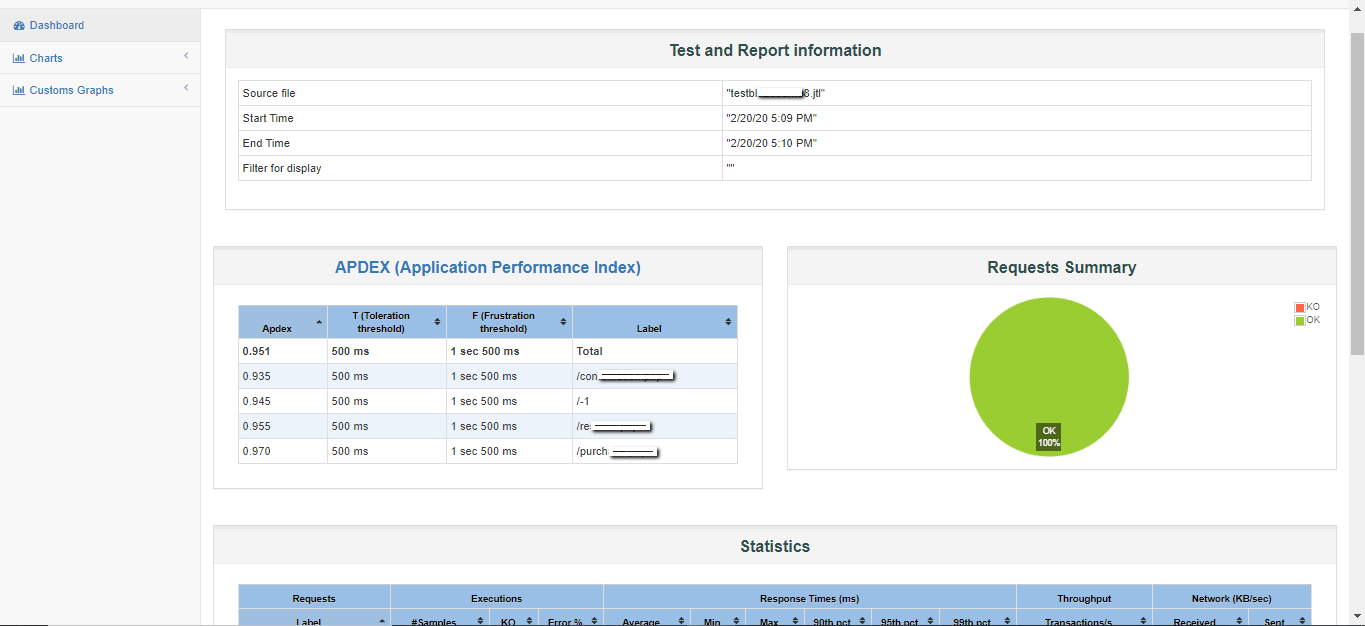Collapse the Charts submenu chevron
The image size is (1365, 626).
pyautogui.click(x=185, y=57)
